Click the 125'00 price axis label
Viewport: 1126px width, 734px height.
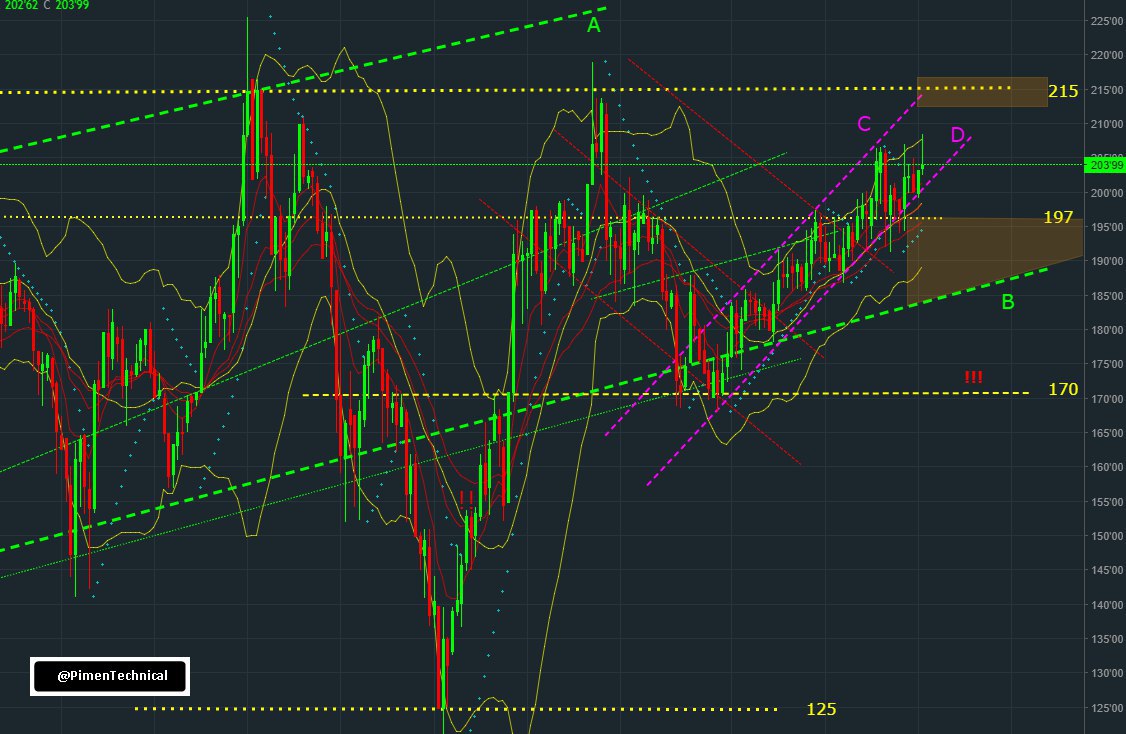point(1107,707)
